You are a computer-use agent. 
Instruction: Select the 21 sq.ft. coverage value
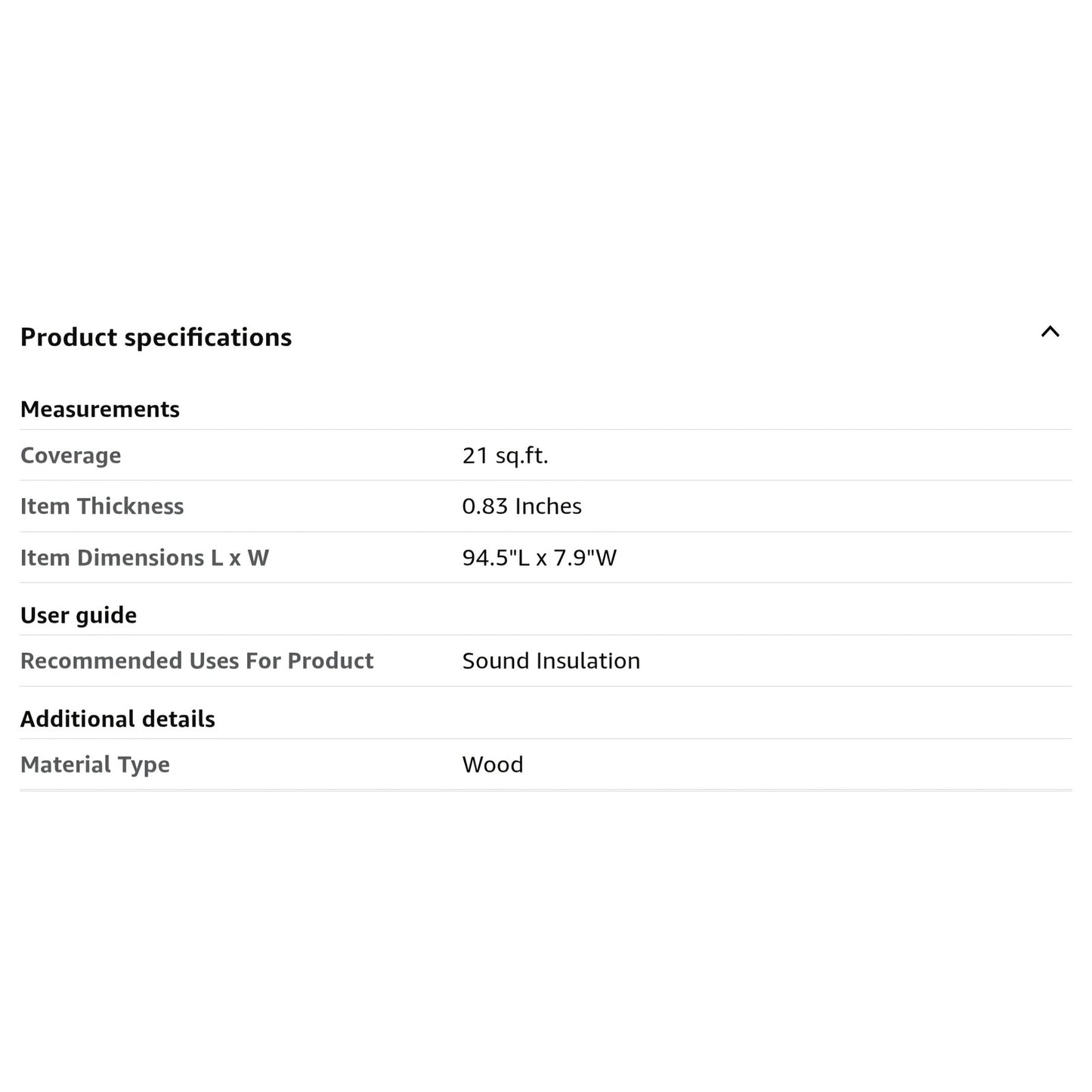(505, 456)
